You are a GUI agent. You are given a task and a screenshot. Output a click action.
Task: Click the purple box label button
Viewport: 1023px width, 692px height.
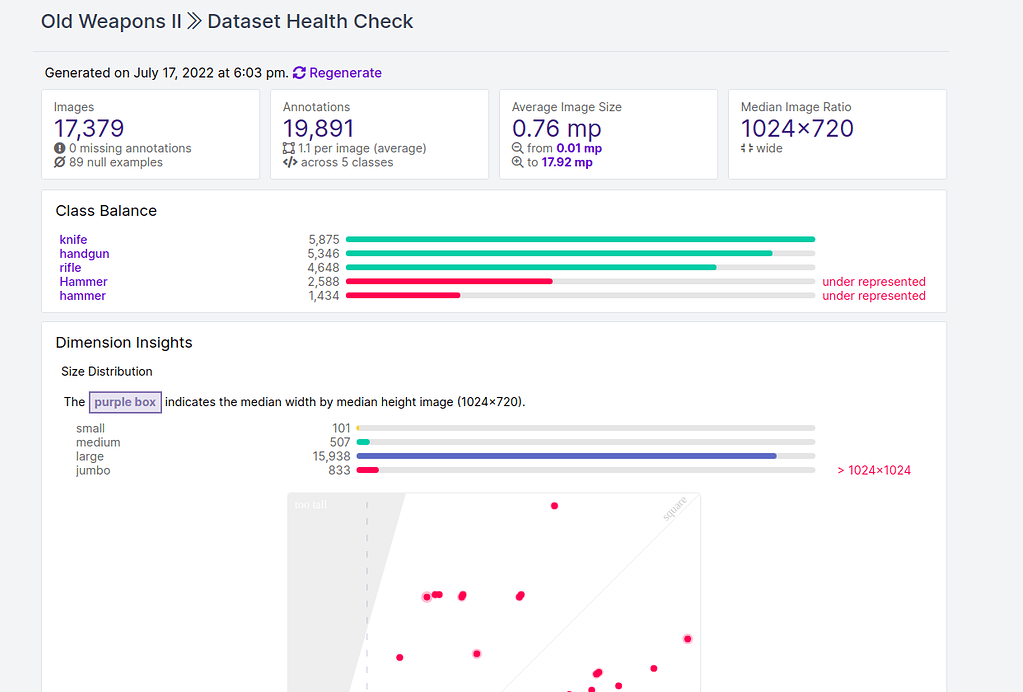click(x=124, y=402)
